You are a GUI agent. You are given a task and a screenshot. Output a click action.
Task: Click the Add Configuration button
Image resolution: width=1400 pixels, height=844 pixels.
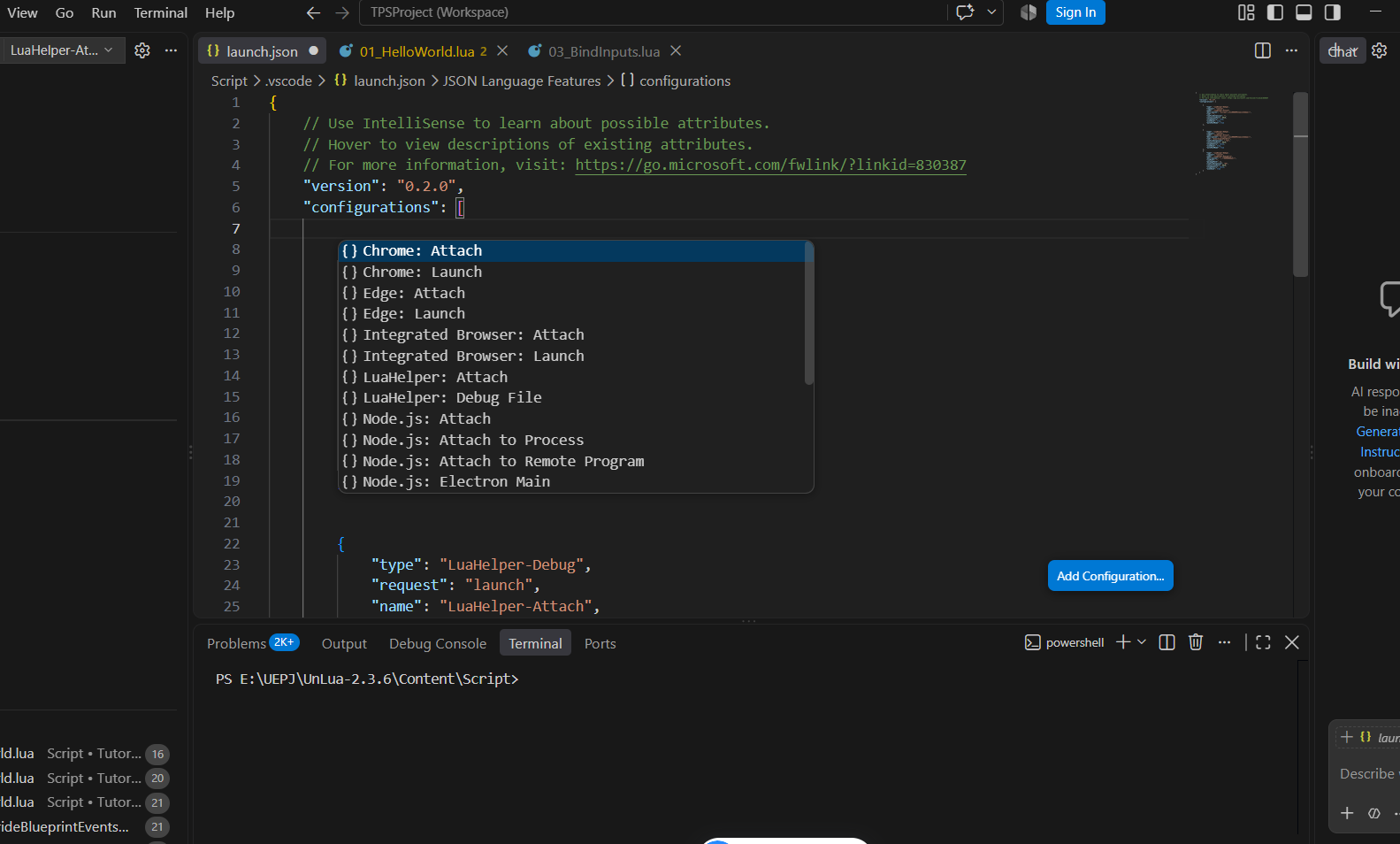coord(1110,576)
